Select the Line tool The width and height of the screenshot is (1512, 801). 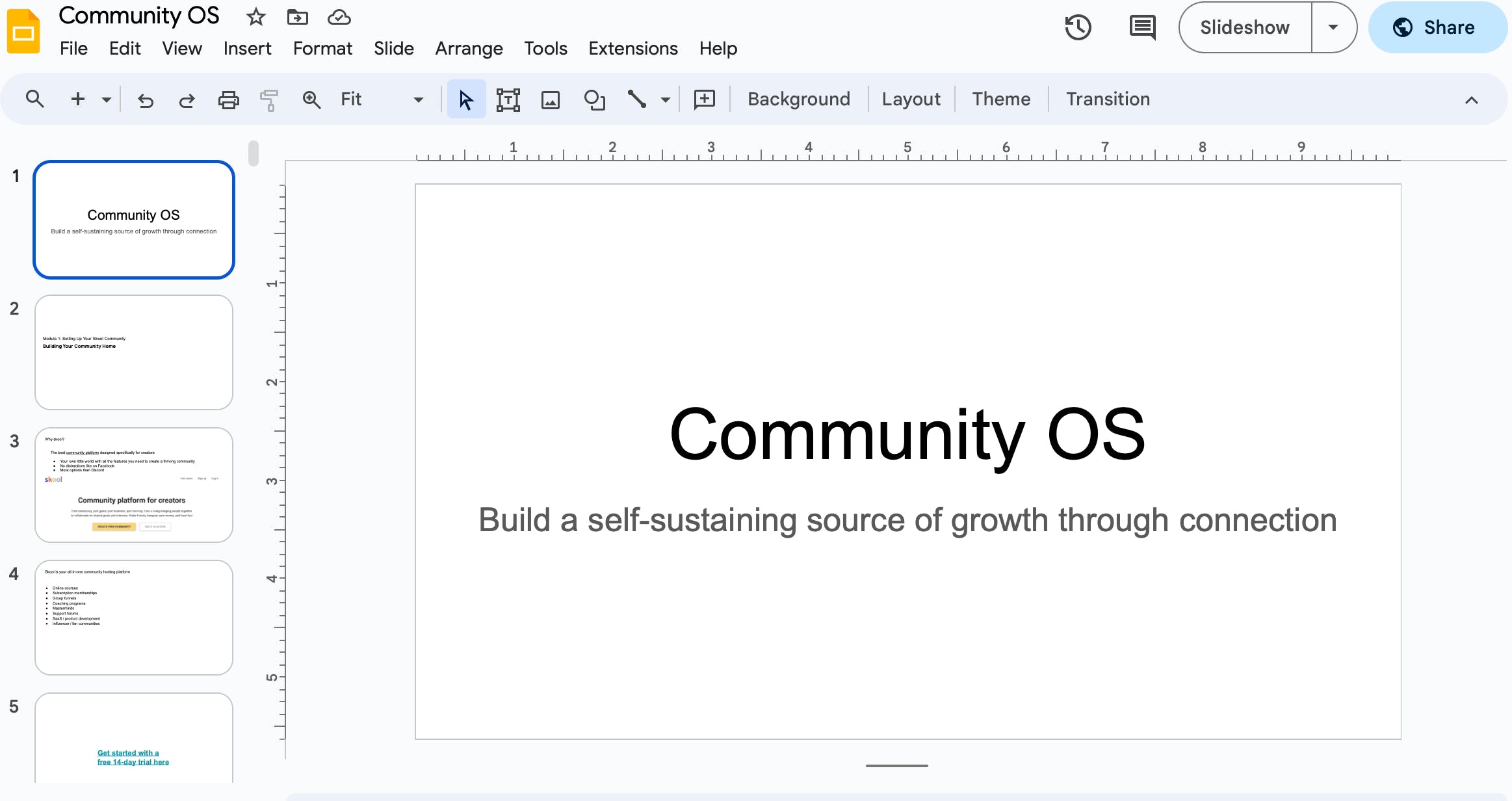(x=637, y=99)
